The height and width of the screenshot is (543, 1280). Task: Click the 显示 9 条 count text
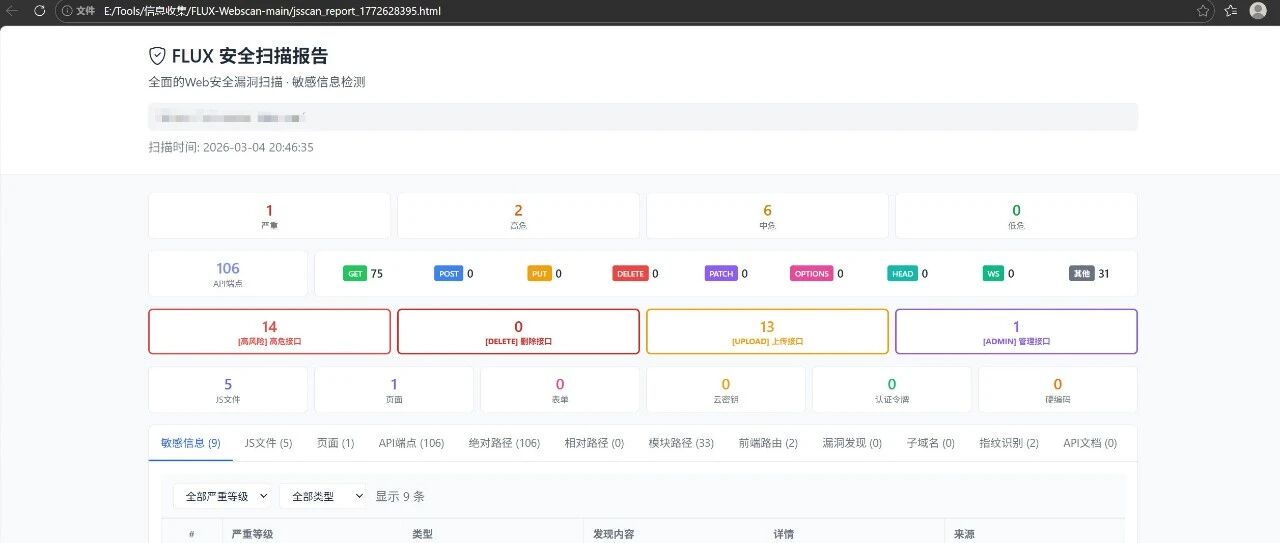pos(400,496)
